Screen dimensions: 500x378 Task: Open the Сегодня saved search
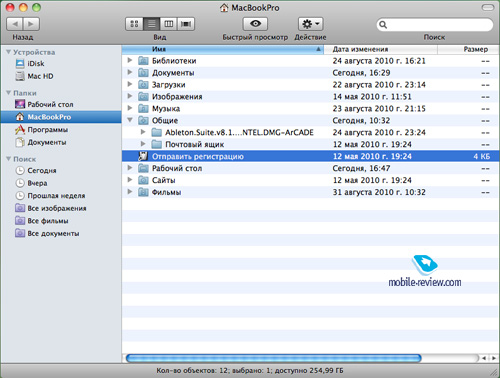click(x=36, y=170)
